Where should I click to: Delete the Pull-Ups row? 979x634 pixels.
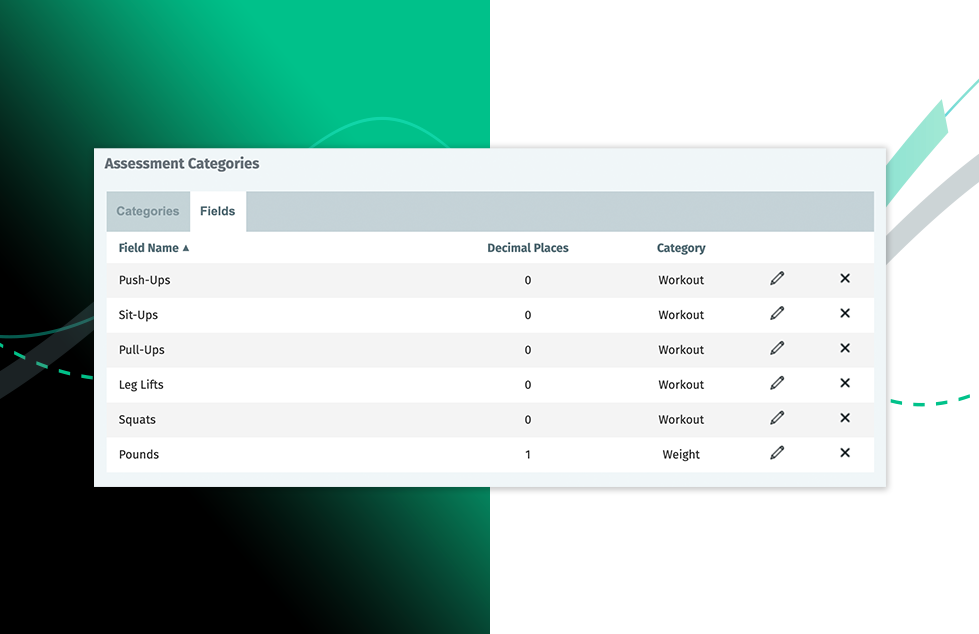pos(845,349)
